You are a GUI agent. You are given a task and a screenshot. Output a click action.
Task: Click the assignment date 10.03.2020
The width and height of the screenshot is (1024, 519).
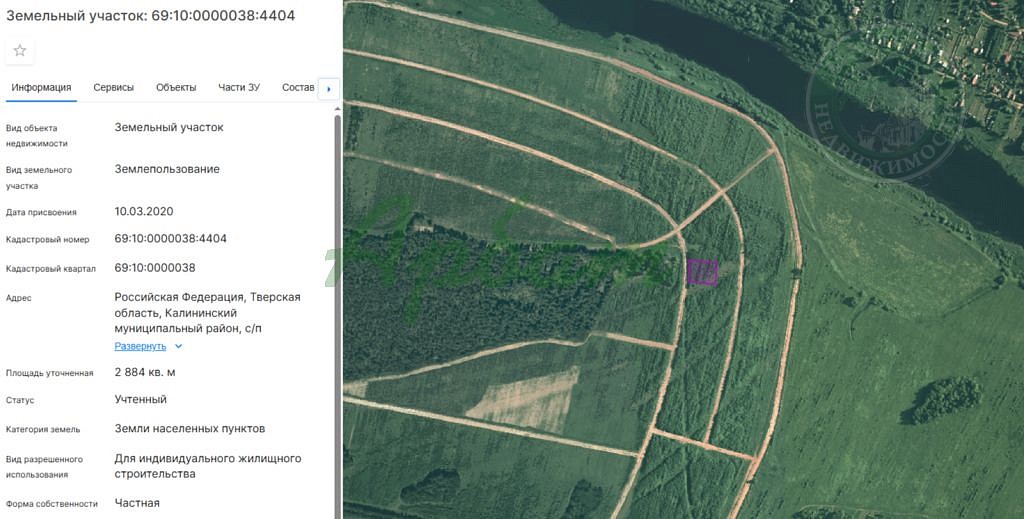point(144,212)
